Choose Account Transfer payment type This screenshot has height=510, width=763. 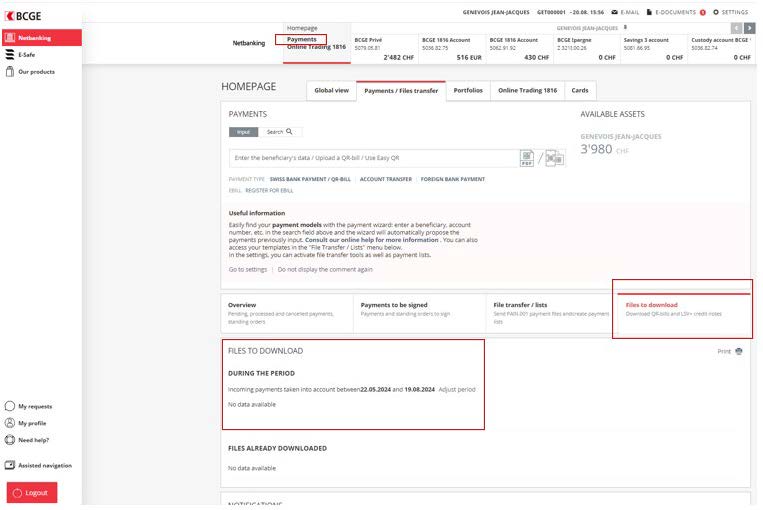pyautogui.click(x=386, y=179)
